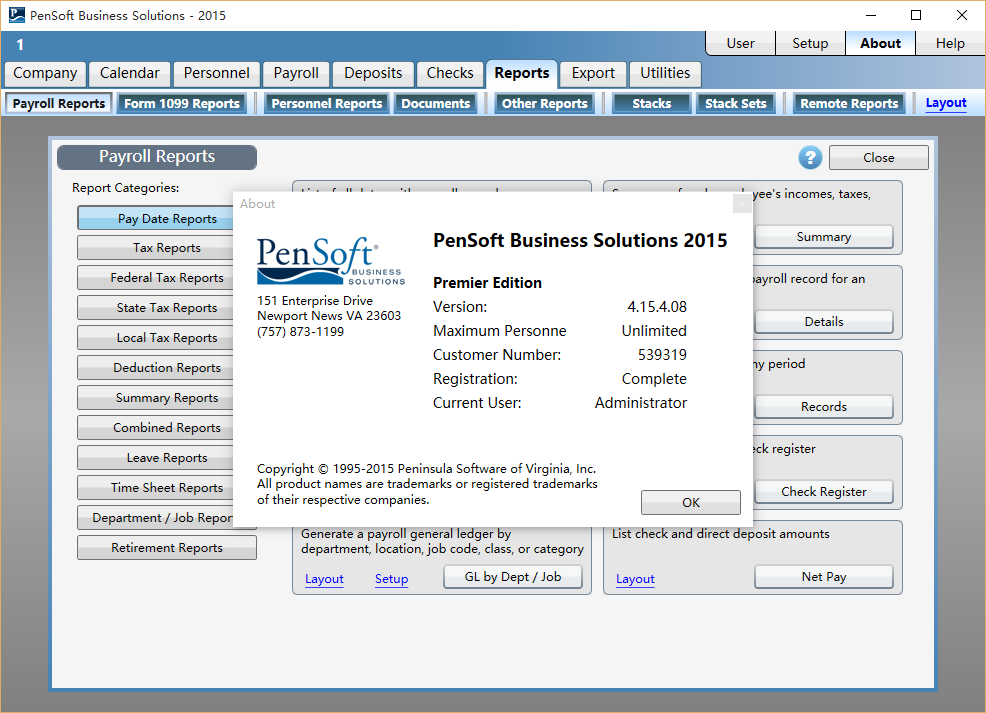
Task: Open the Checks tab
Action: point(449,73)
